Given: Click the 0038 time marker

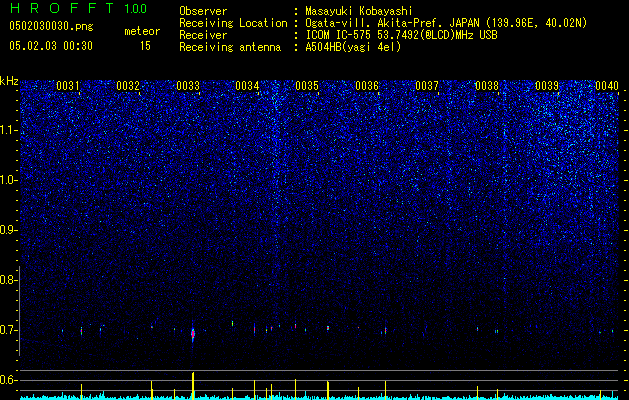Looking at the screenshot, I should pyautogui.click(x=487, y=86).
